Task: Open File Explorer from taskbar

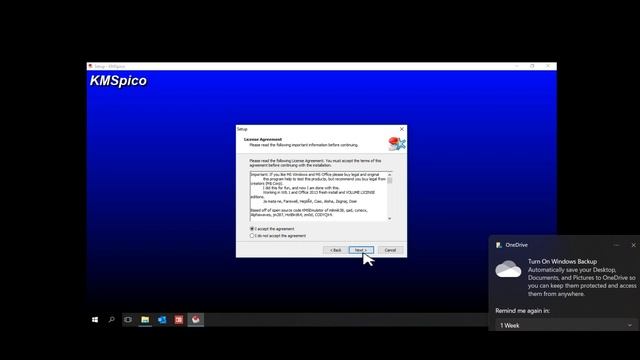Action: (145, 320)
